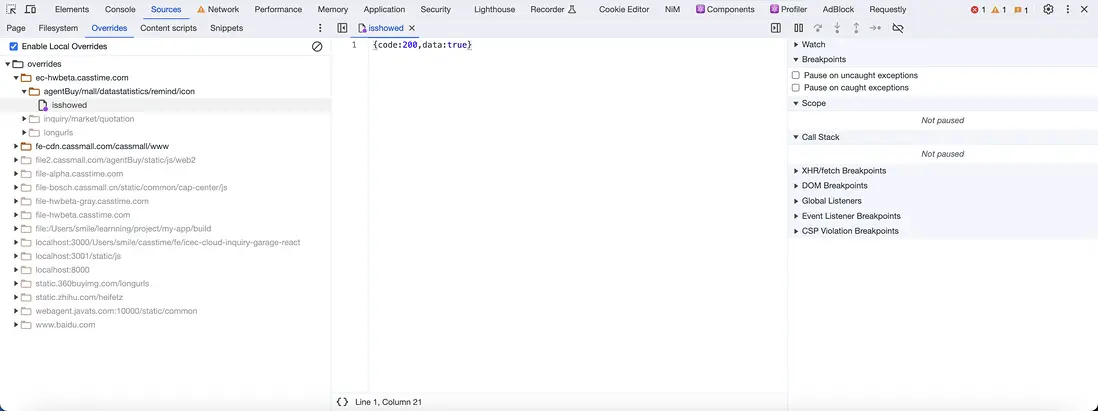This screenshot has height=411, width=1098.
Task: Open the React Profiler tab
Action: (788, 10)
